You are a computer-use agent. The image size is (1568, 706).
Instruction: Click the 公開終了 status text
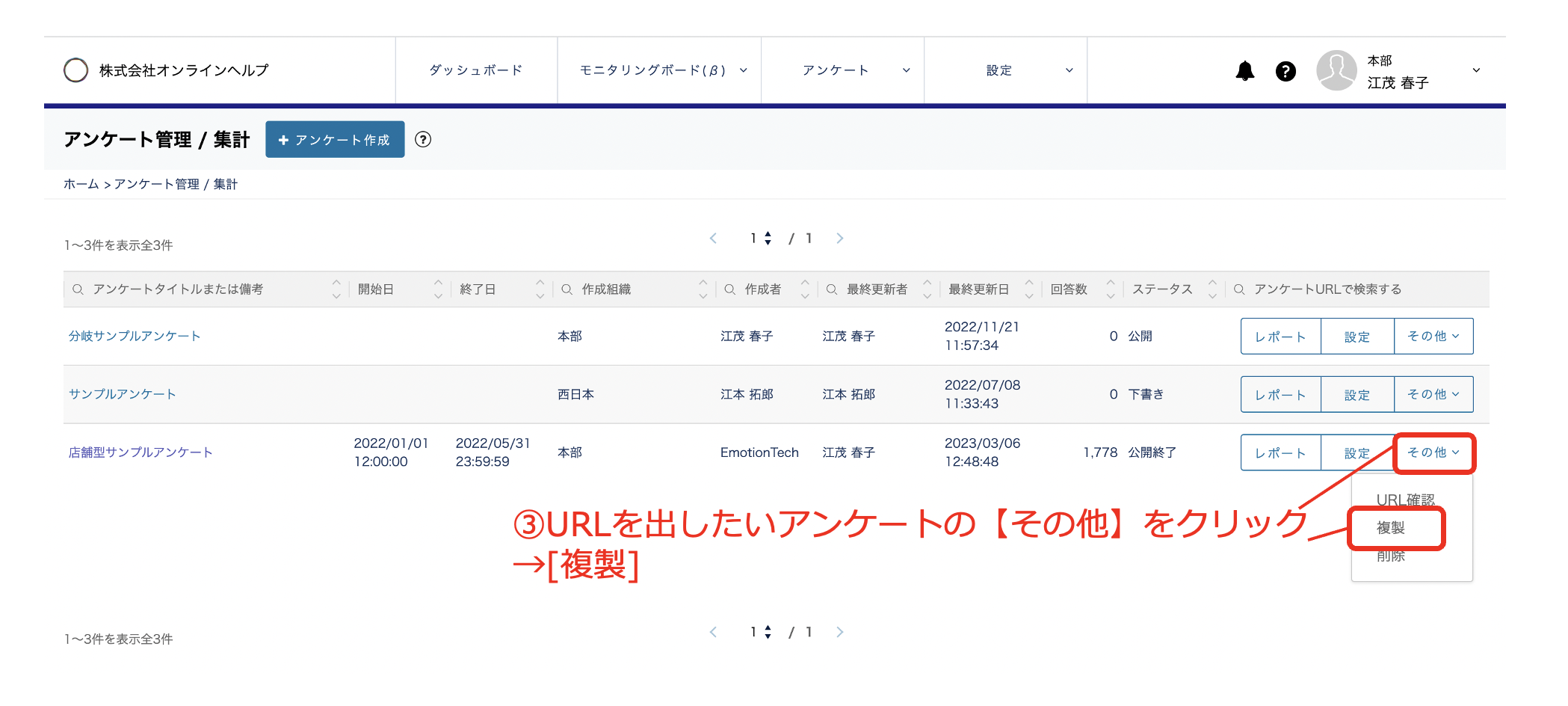click(1152, 452)
